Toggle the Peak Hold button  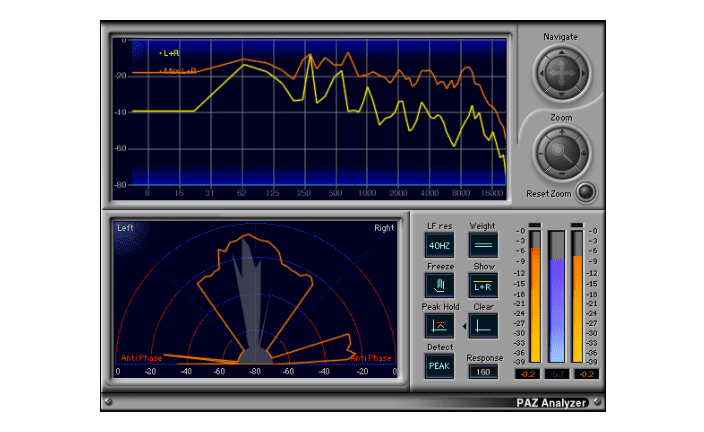pos(439,326)
